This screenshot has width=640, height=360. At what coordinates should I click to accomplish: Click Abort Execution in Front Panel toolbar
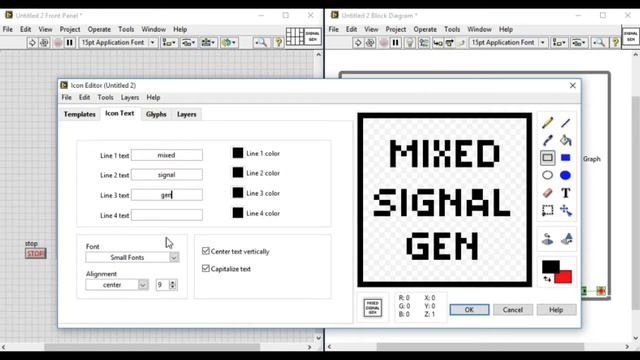(58, 42)
